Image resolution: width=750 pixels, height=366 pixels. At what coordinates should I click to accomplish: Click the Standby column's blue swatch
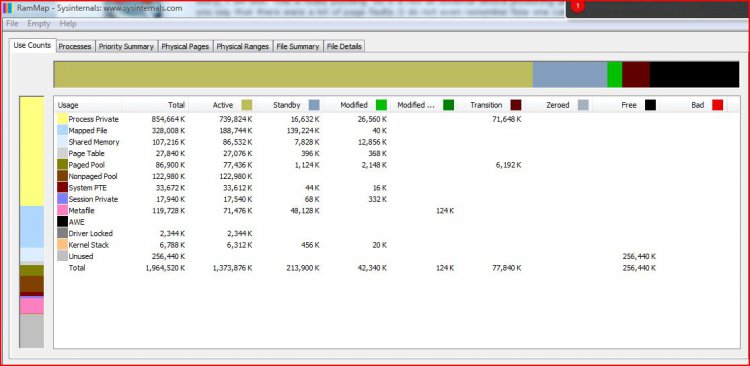tap(314, 105)
